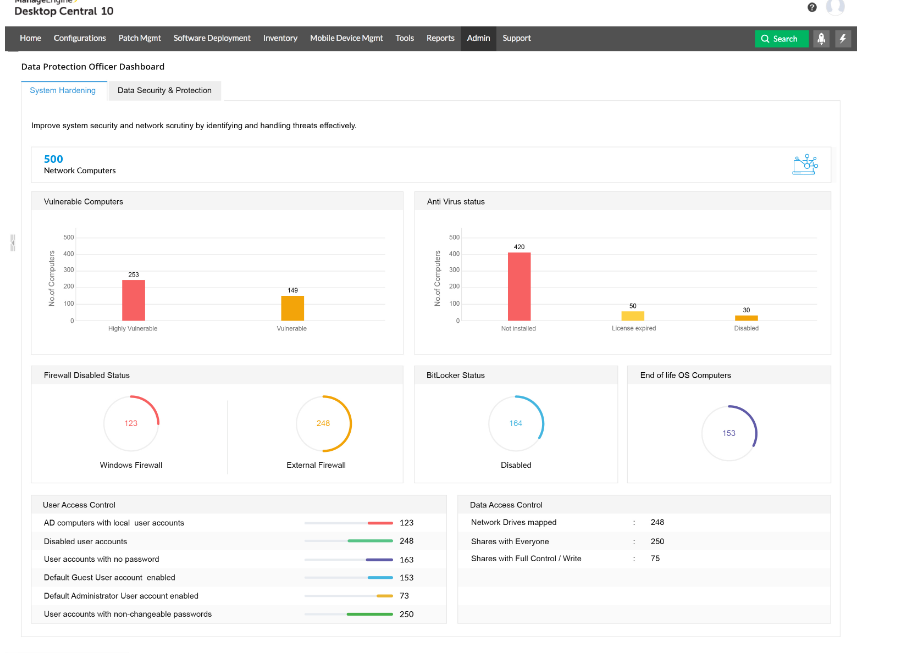Open the Configurations menu
900x653 pixels.
[x=80, y=38]
